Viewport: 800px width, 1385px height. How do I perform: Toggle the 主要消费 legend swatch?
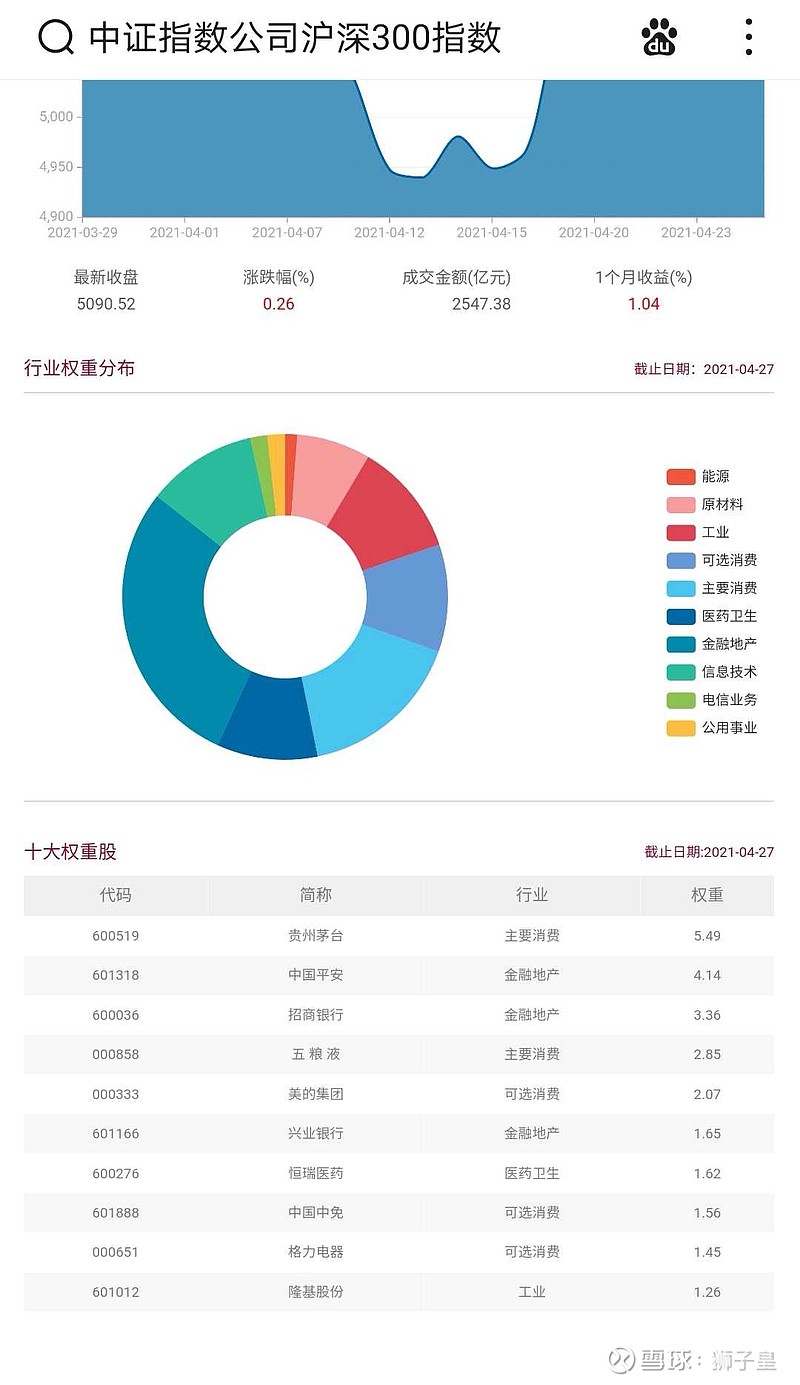(681, 588)
